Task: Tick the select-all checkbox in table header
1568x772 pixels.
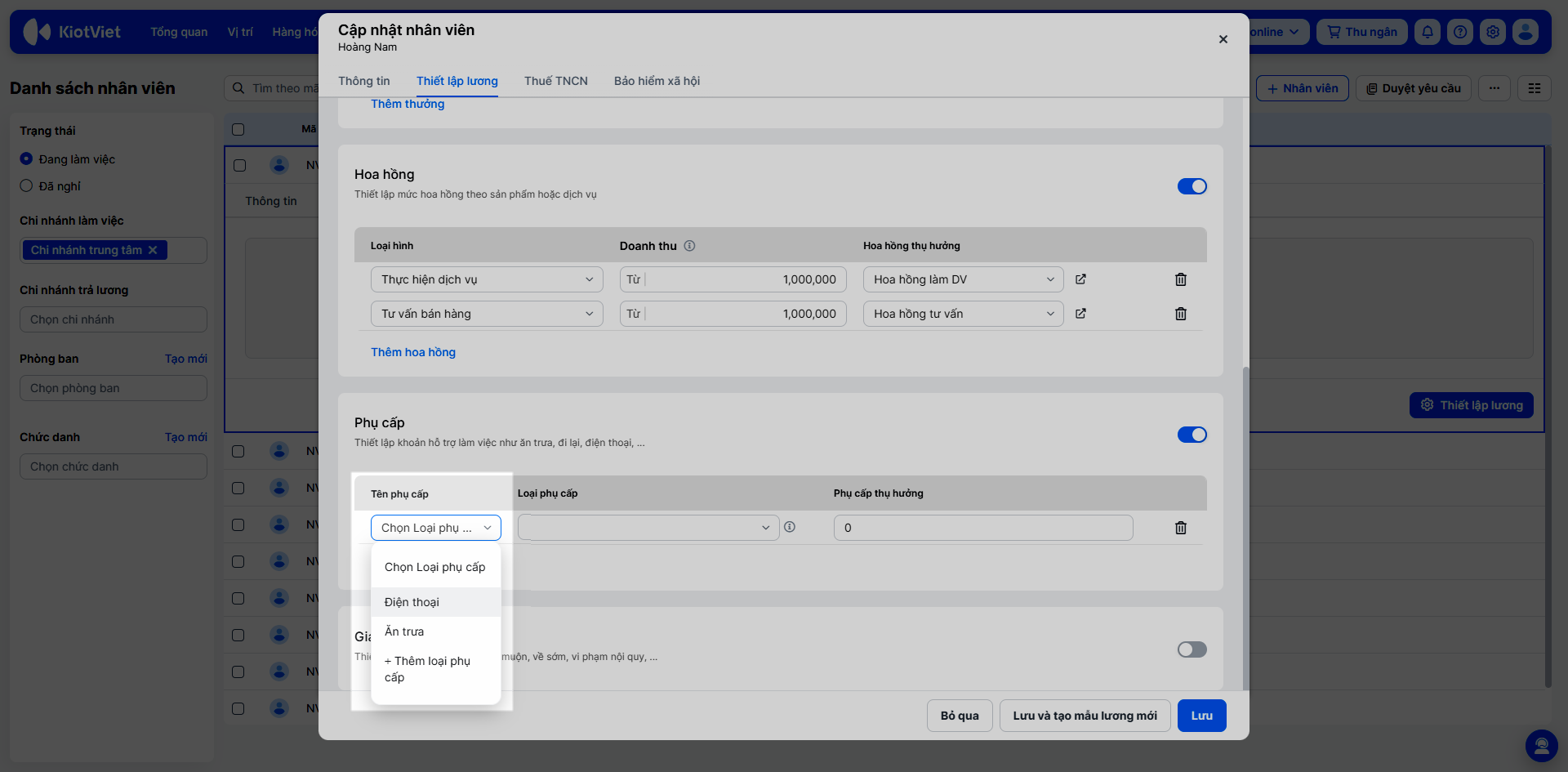Action: click(x=238, y=129)
